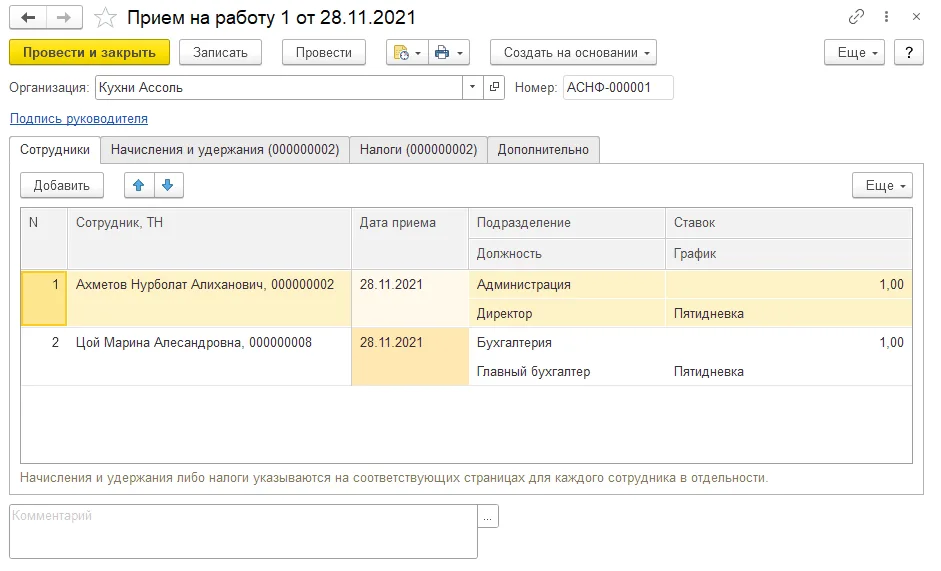Viewport: 941px width, 571px height.
Task: Go back with the left arrow button
Action: coord(28,17)
